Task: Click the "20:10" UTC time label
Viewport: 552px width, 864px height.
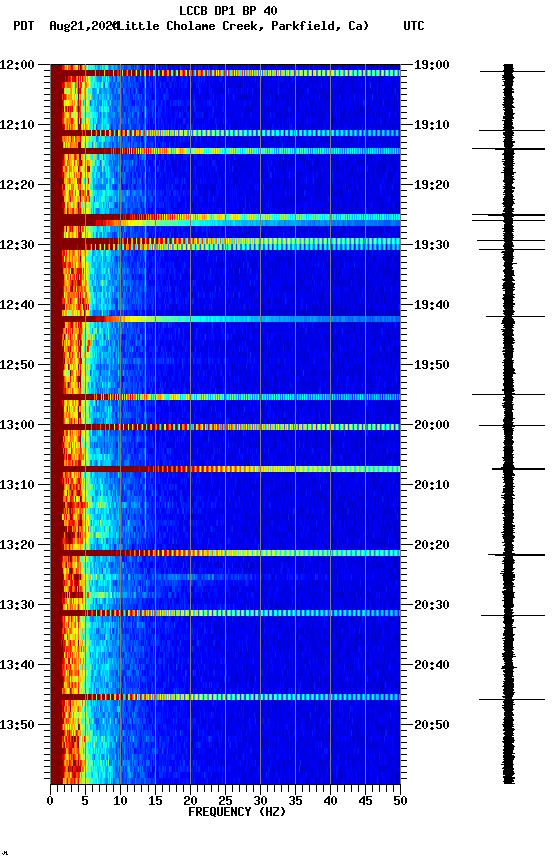Action: (432, 485)
